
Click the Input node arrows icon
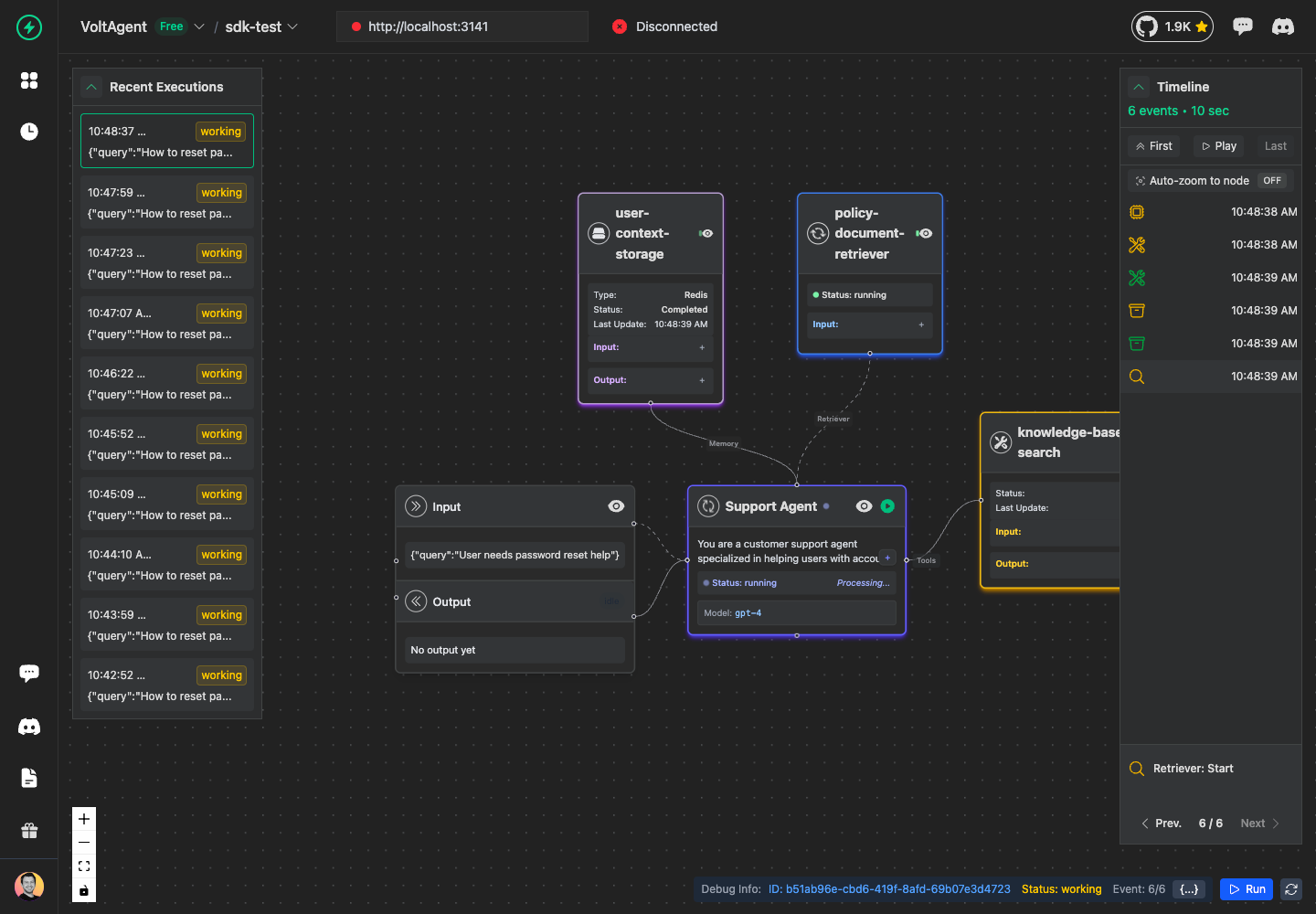(416, 506)
